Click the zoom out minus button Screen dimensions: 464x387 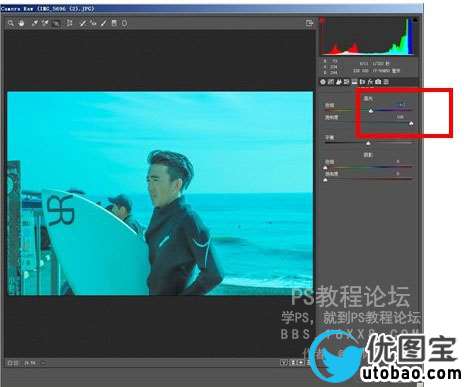pyautogui.click(x=10, y=363)
